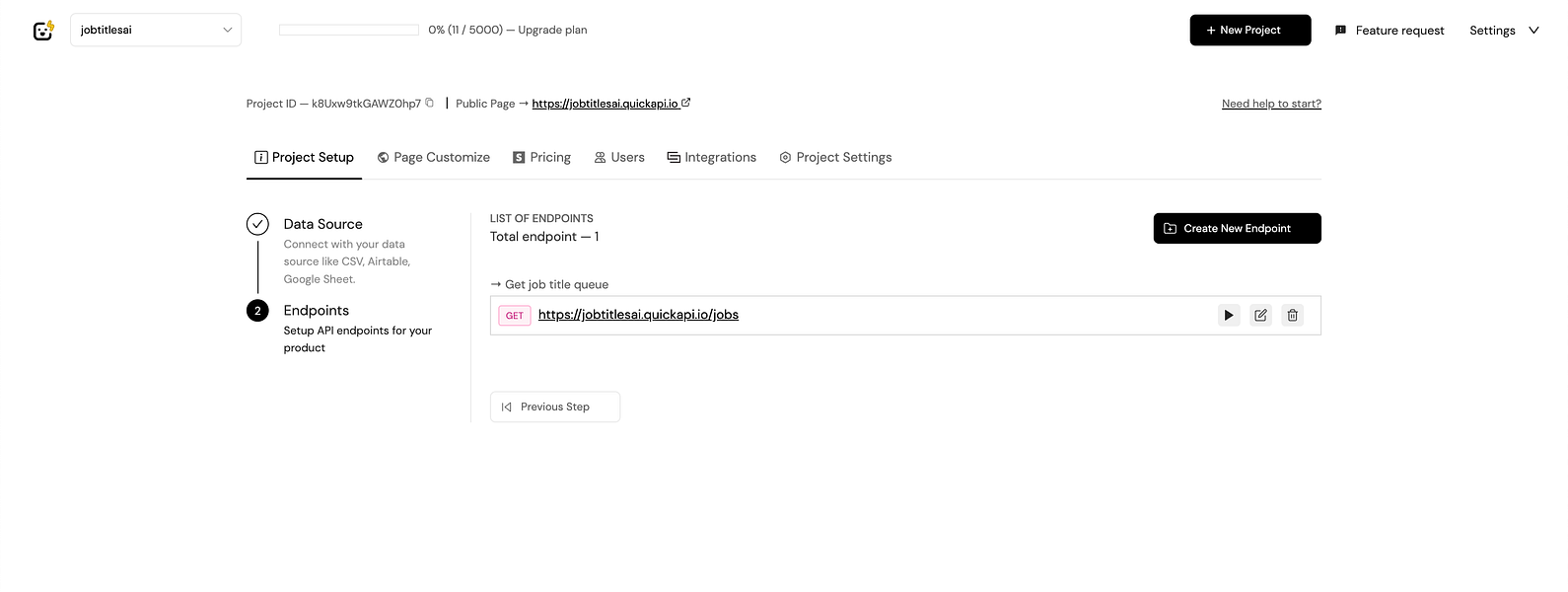Viewport: 1568px width, 592px height.
Task: Expand the Settings chevron menu
Action: pyautogui.click(x=1533, y=31)
